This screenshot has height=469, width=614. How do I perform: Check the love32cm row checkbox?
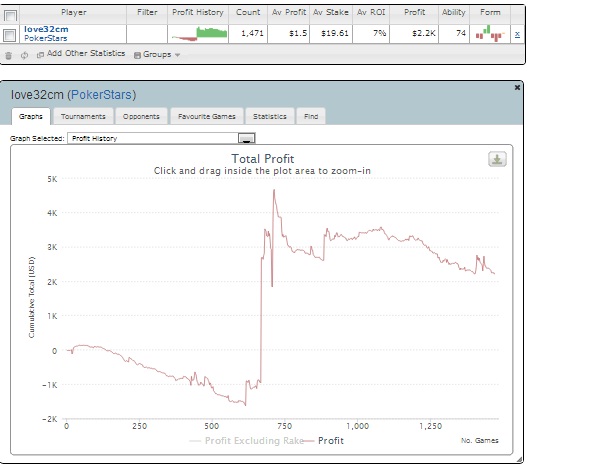coord(9,35)
